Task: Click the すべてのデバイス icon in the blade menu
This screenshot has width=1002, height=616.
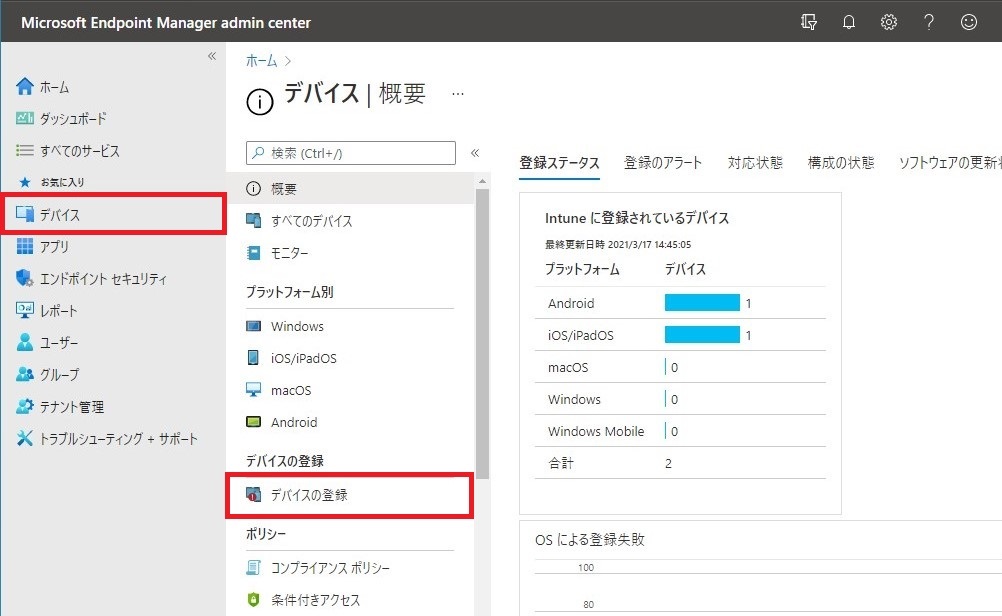Action: (x=253, y=221)
